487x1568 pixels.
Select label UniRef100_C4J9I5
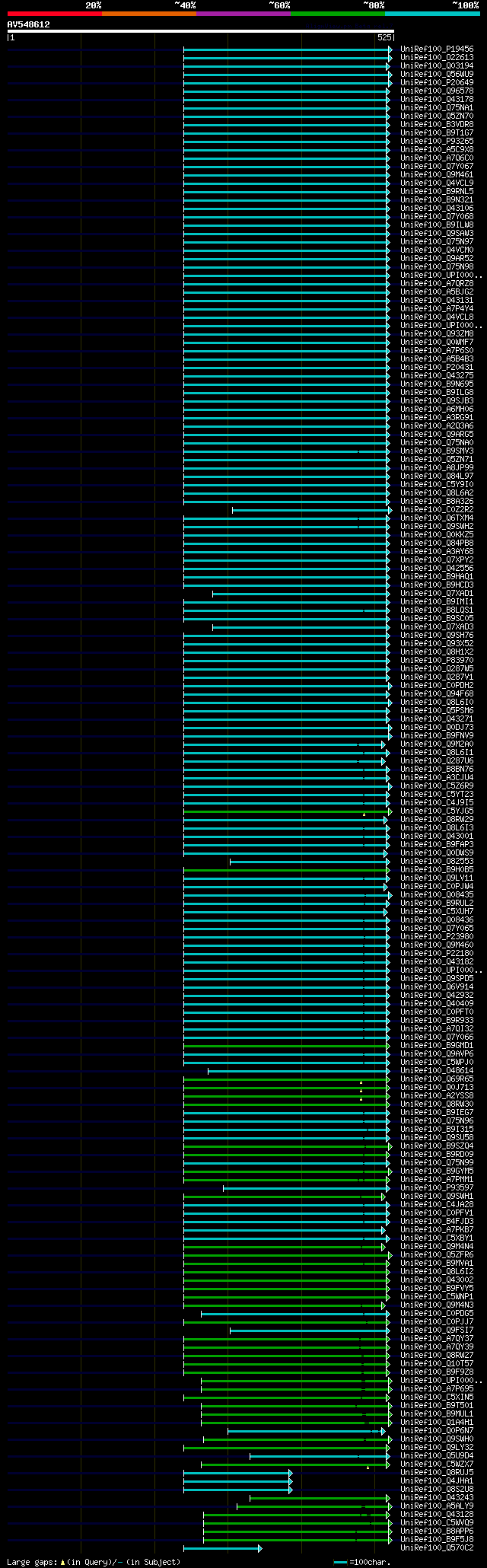(437, 802)
